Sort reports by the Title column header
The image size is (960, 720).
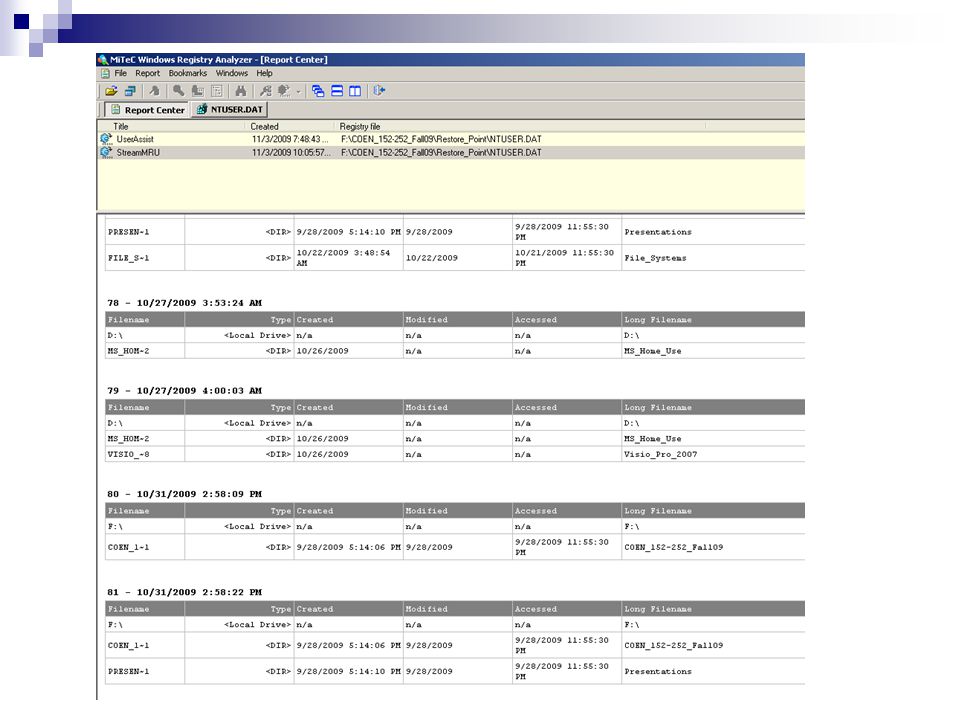click(173, 127)
